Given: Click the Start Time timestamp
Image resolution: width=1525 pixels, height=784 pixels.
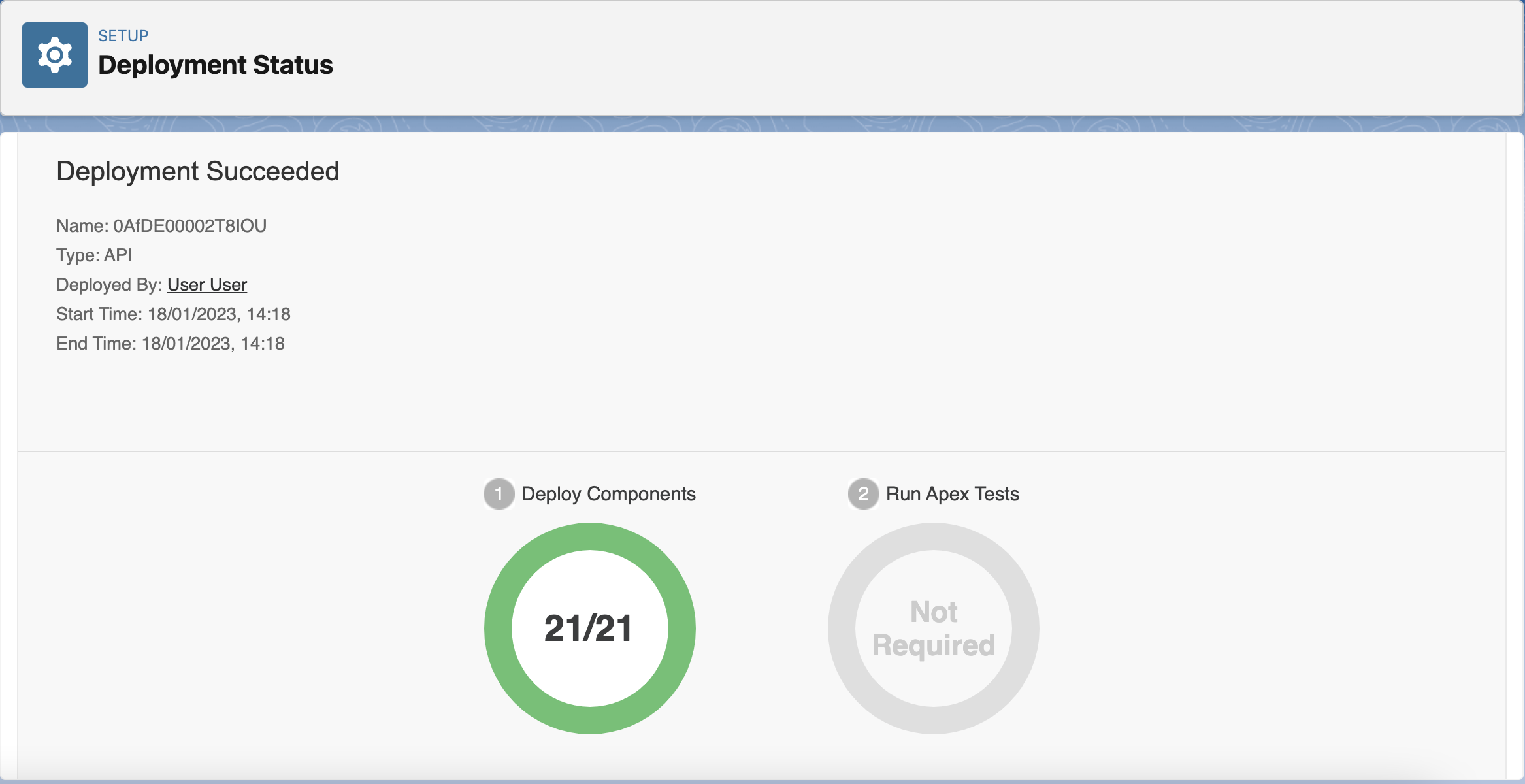Looking at the screenshot, I should [174, 314].
